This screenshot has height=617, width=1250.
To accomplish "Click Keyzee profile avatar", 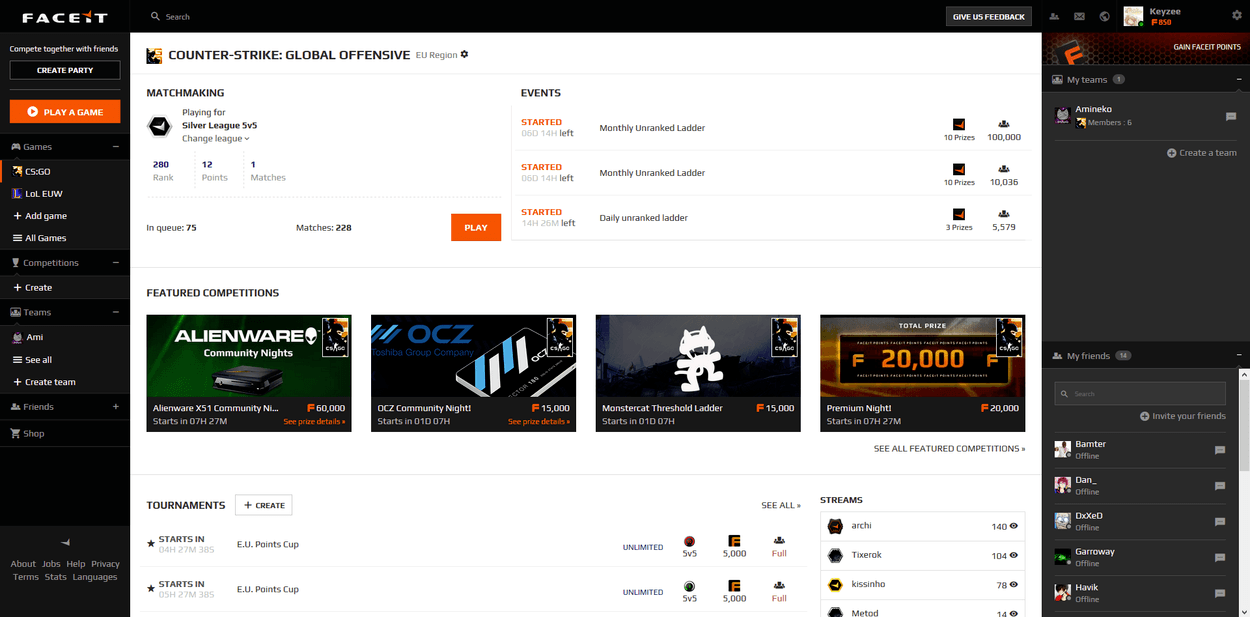I will (x=1133, y=16).
